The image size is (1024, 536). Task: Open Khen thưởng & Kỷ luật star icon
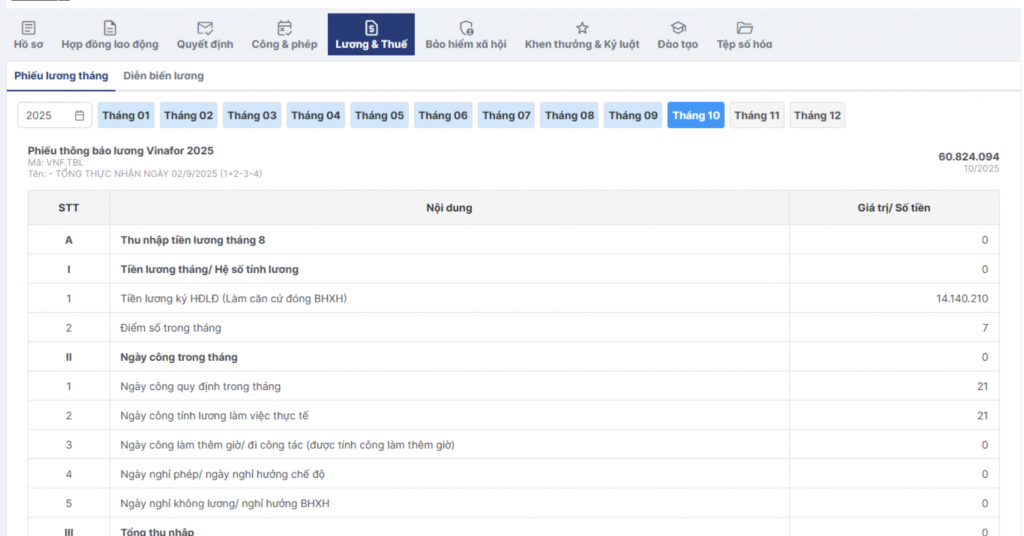(582, 28)
